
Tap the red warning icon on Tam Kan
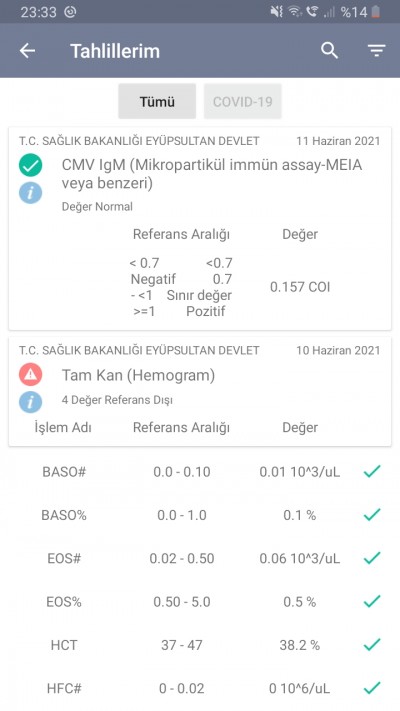[x=30, y=375]
